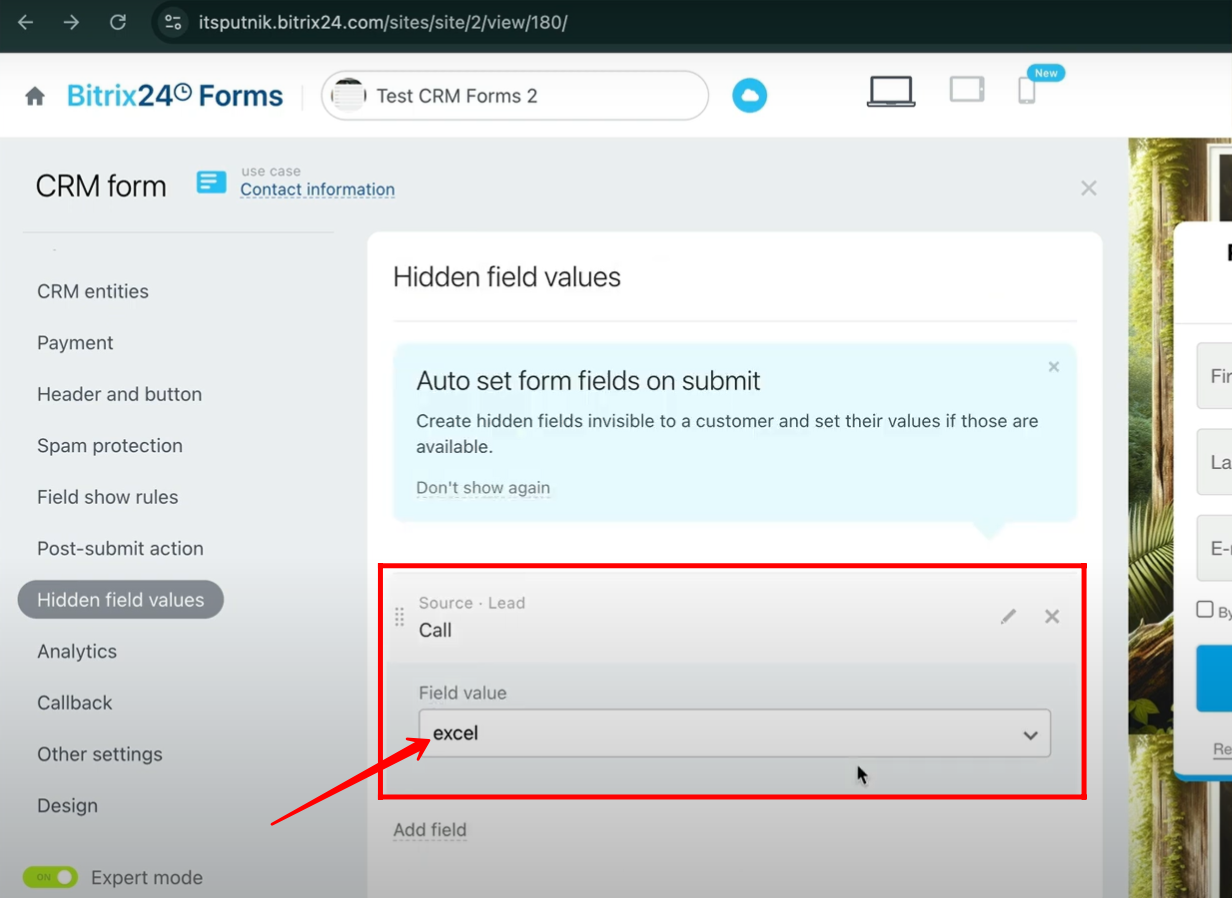Viewport: 1232px width, 898px height.
Task: Go to home via the house icon
Action: point(35,96)
